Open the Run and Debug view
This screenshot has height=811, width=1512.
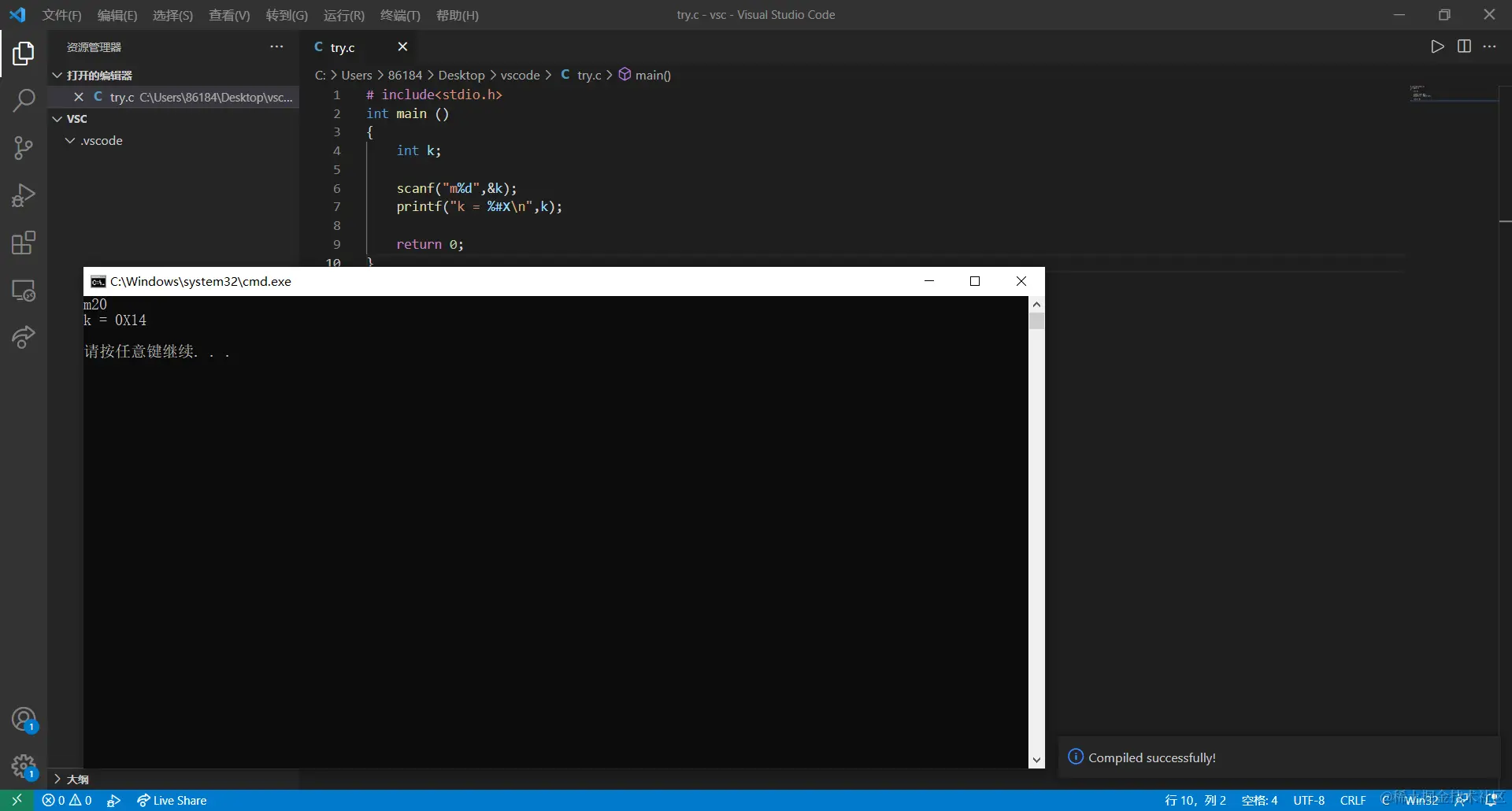point(24,195)
